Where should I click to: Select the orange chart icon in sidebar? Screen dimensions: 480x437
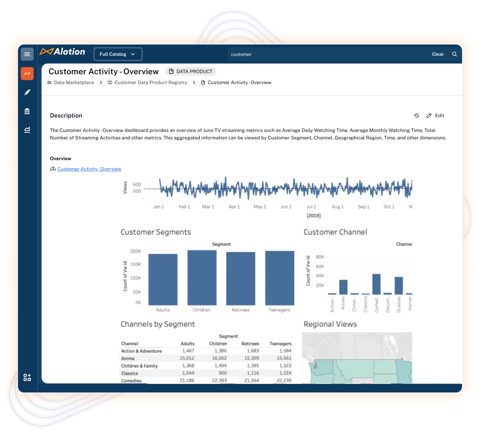[x=27, y=74]
